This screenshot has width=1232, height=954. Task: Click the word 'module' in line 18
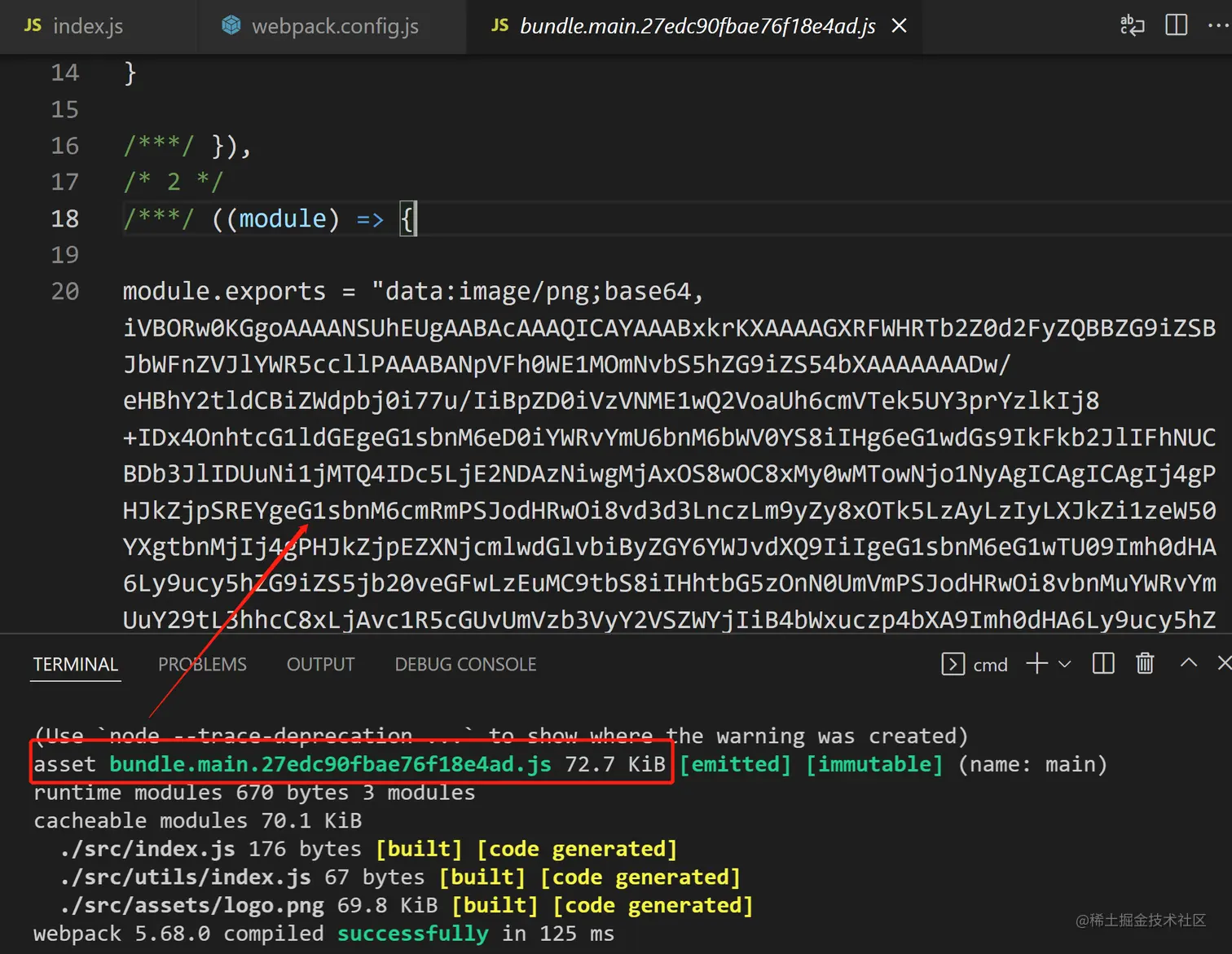(282, 218)
